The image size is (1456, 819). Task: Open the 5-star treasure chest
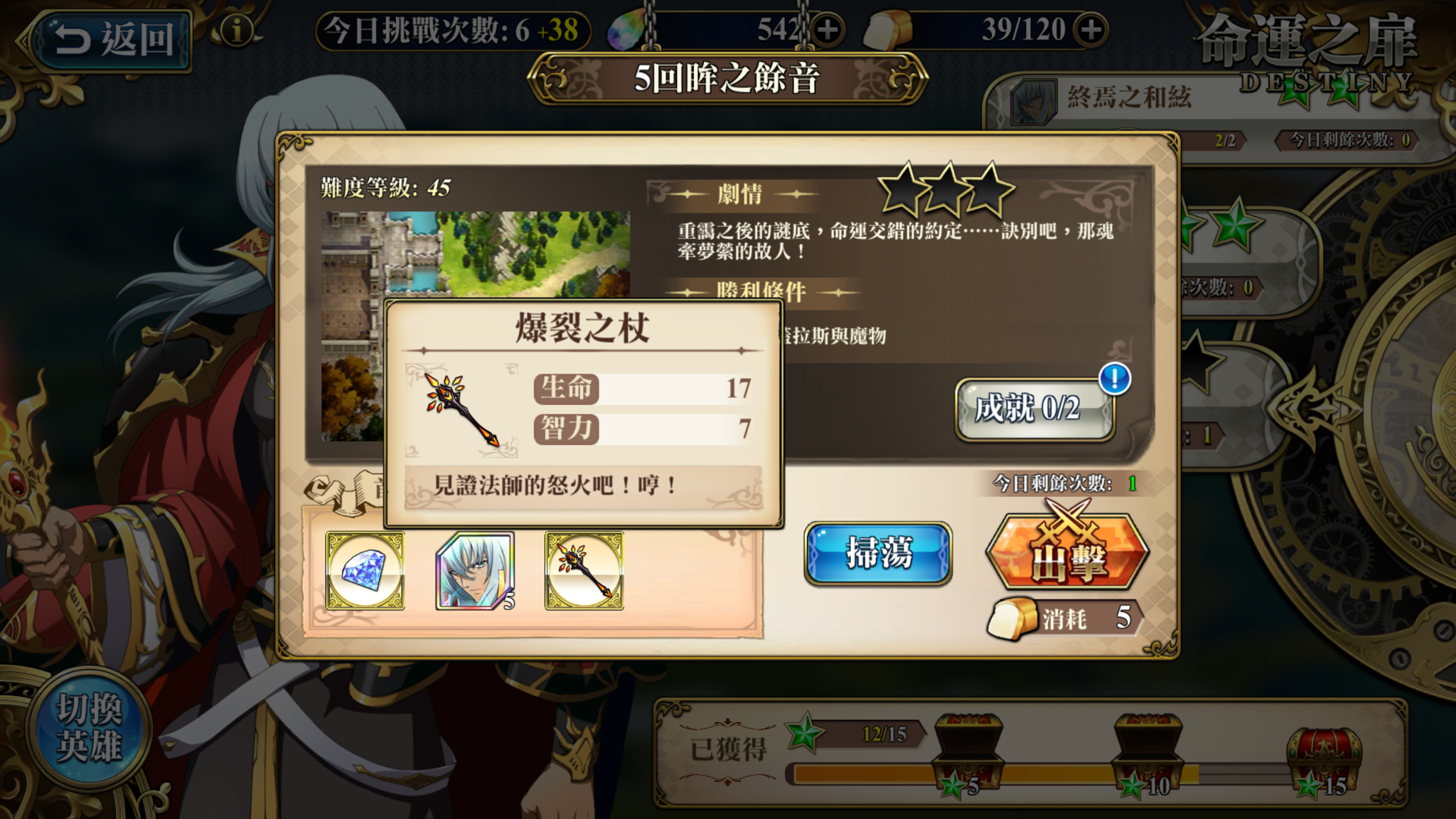(x=967, y=754)
